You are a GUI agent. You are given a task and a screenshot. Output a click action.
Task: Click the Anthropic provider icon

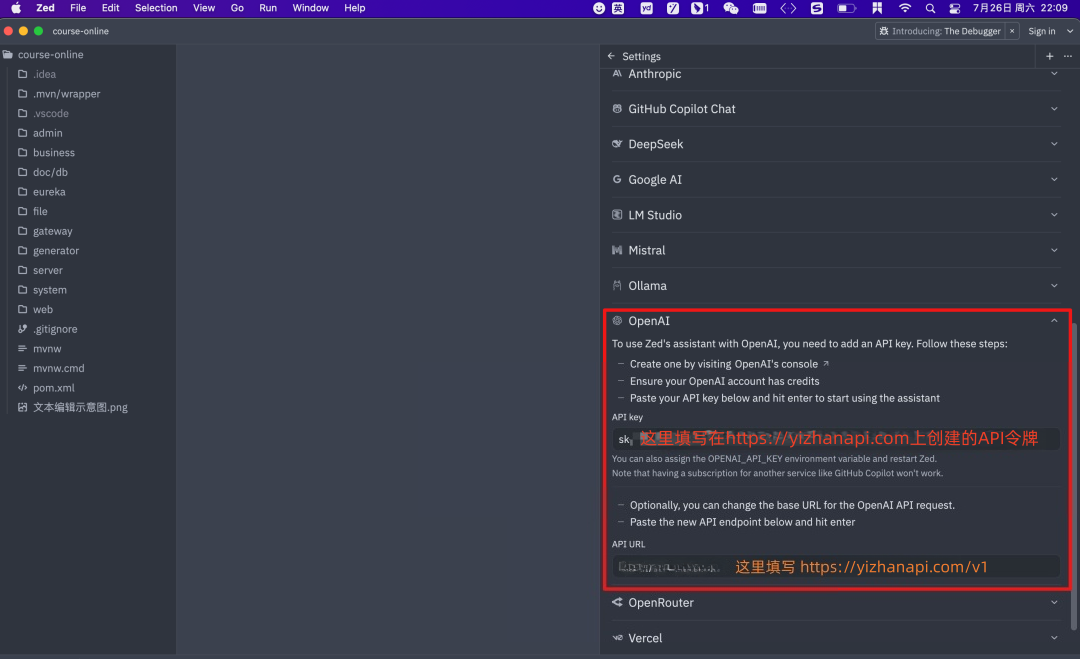point(617,73)
